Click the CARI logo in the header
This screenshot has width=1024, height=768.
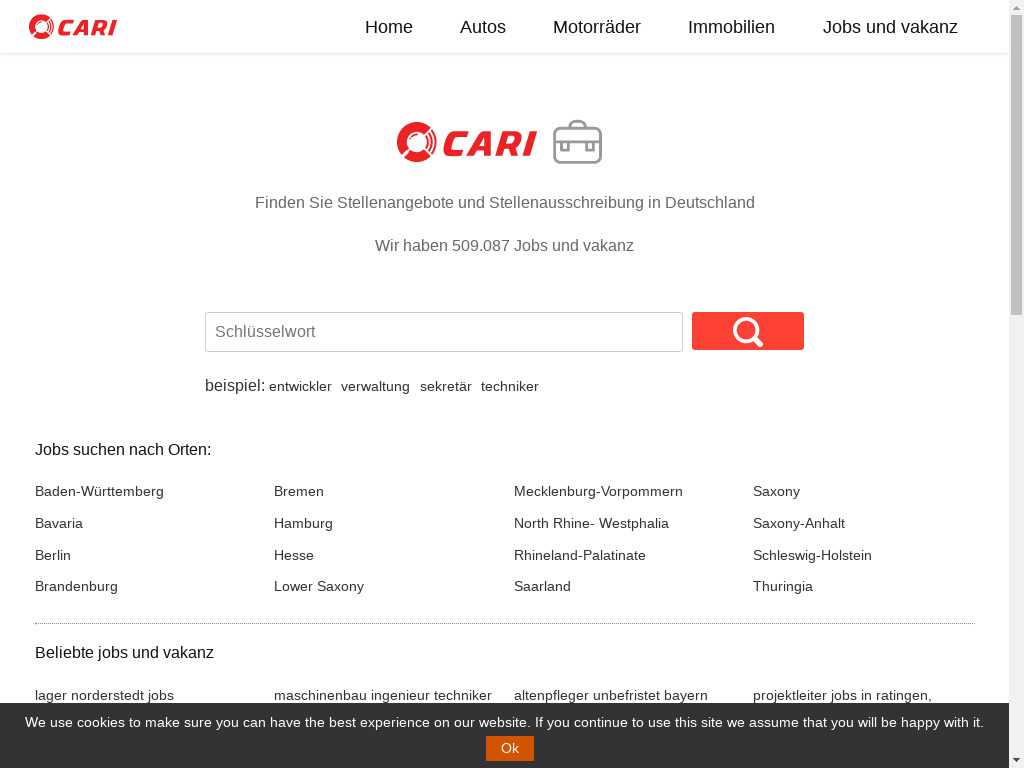(x=72, y=27)
